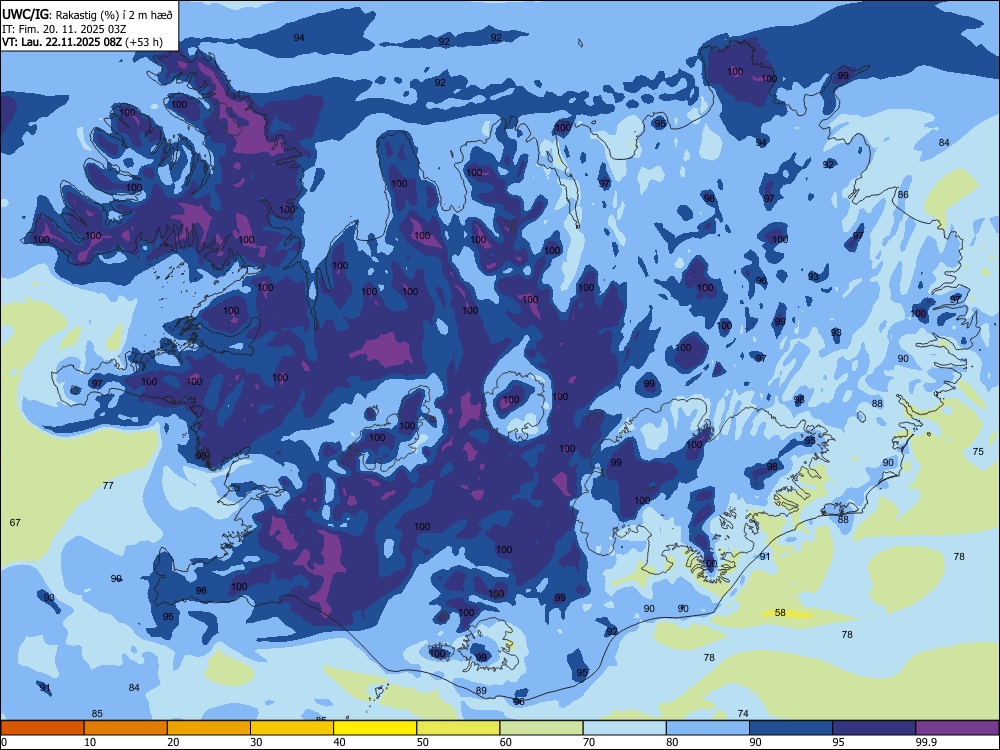Click the '74' humidity value on the map
Viewport: 1000px width, 750px height.
(743, 714)
